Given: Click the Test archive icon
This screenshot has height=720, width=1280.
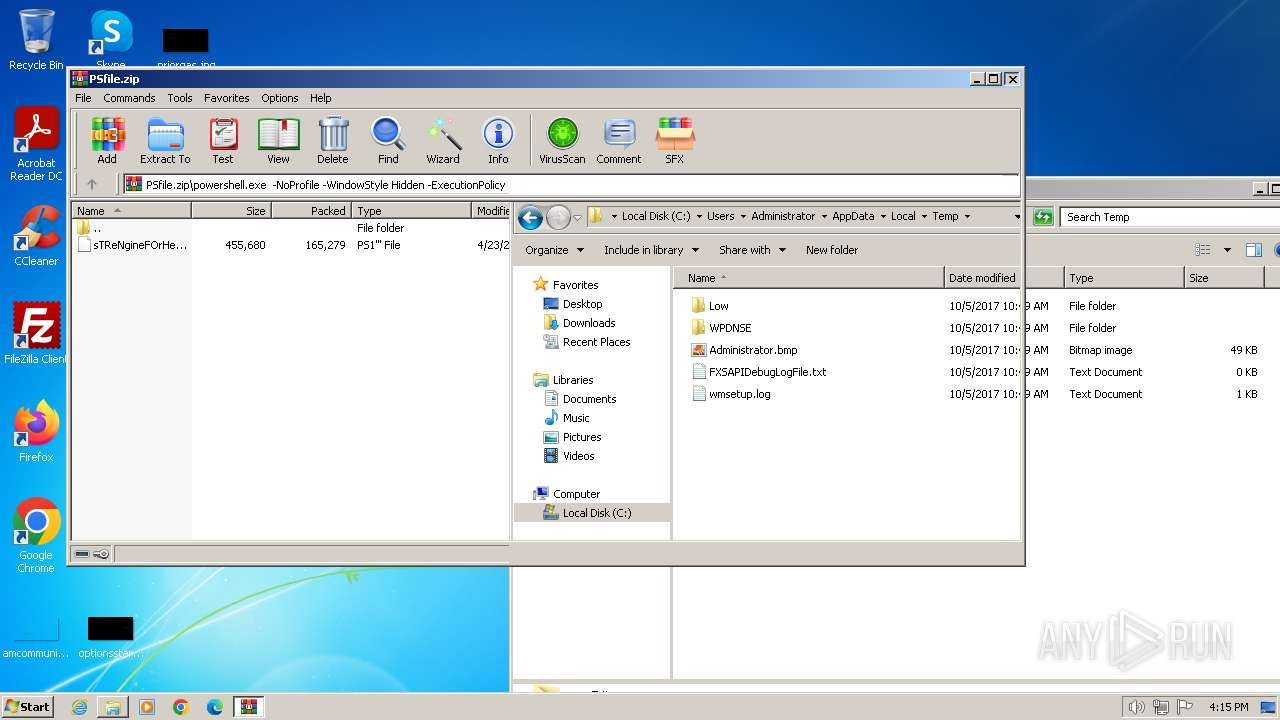Looking at the screenshot, I should click(222, 140).
